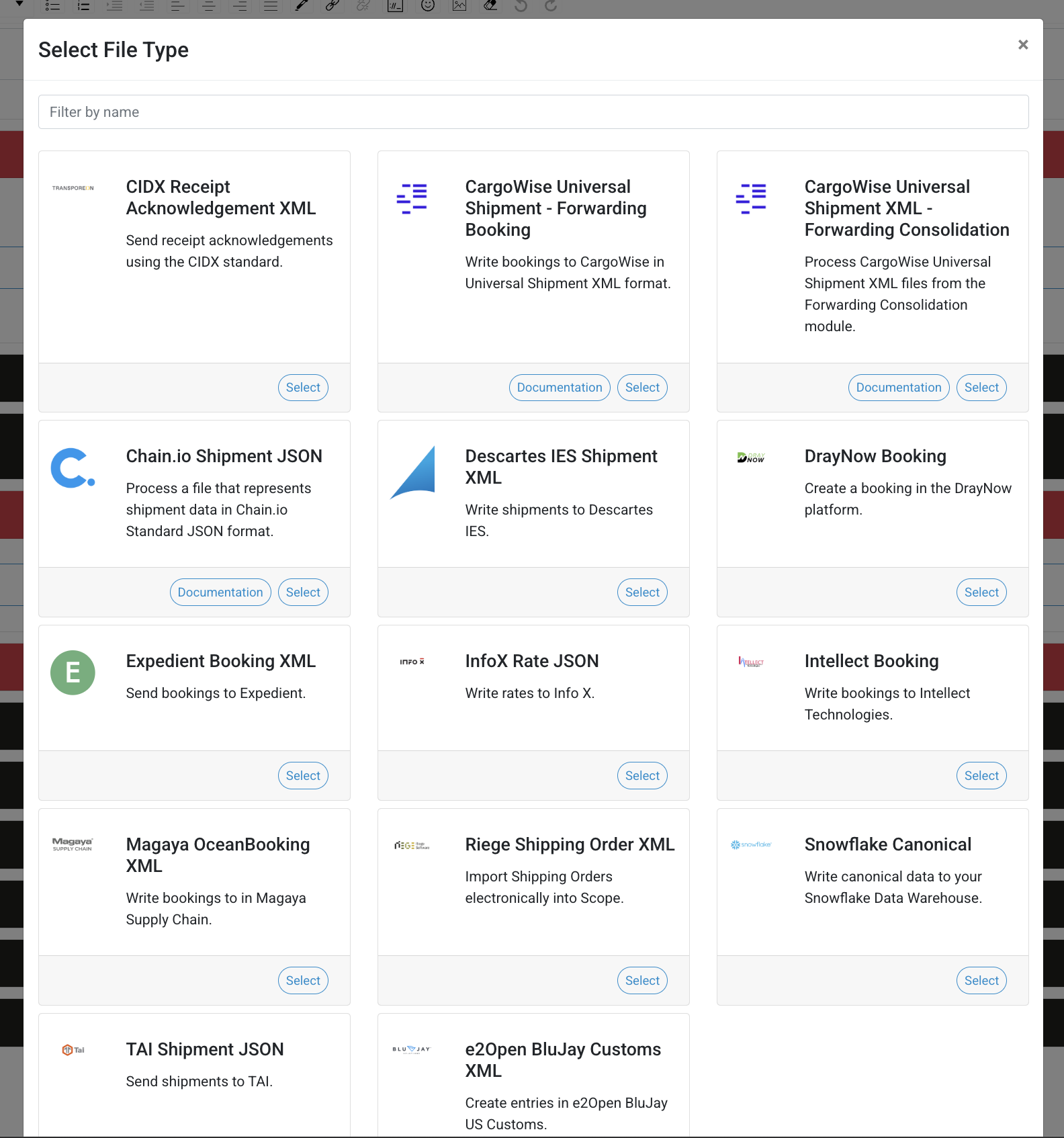Viewport: 1064px width, 1138px height.
Task: Click the redo icon in editor toolbar
Action: 551,5
